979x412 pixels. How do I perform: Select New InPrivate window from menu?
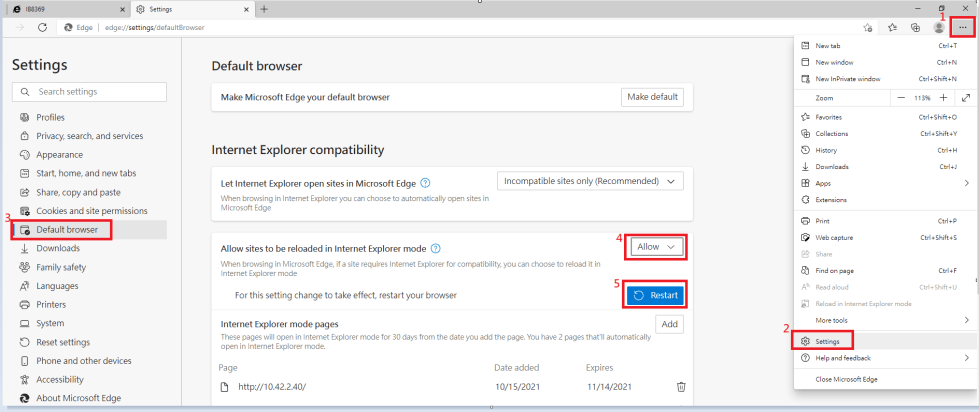(x=848, y=78)
